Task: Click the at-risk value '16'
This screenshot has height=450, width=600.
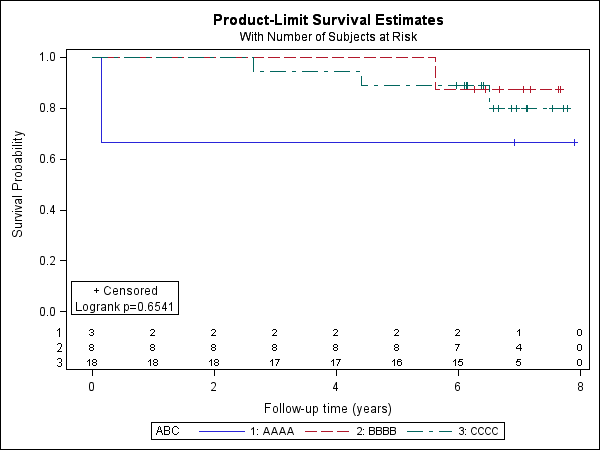Action: click(x=397, y=363)
